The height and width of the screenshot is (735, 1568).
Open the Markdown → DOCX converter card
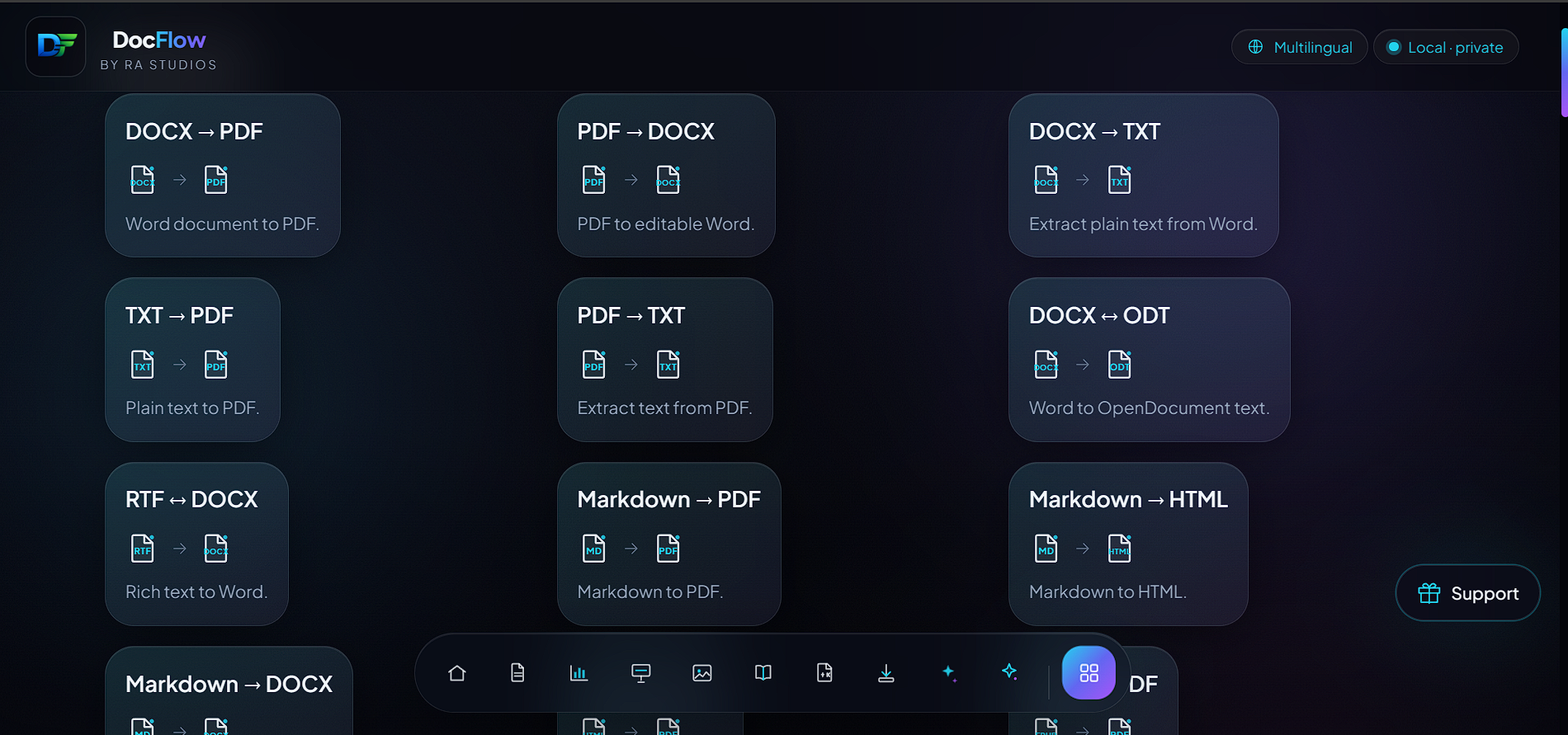click(229, 690)
